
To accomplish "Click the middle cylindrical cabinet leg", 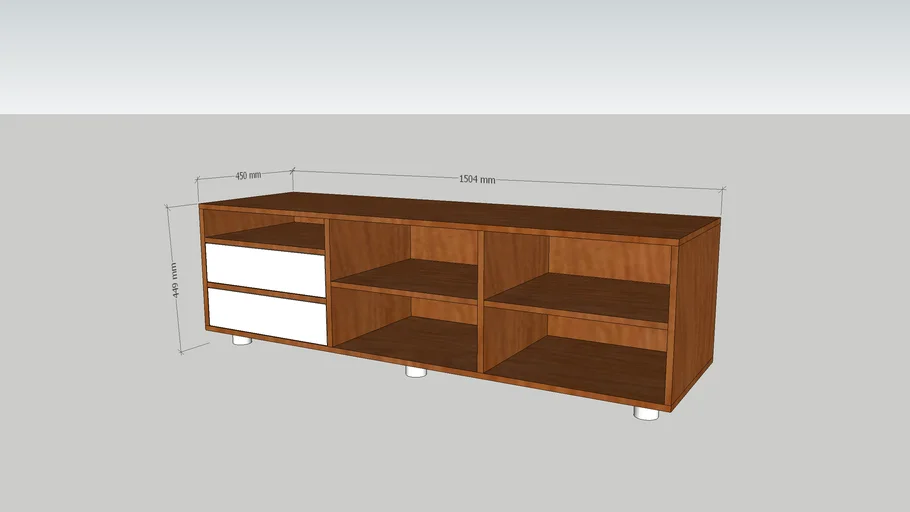I will pyautogui.click(x=415, y=372).
